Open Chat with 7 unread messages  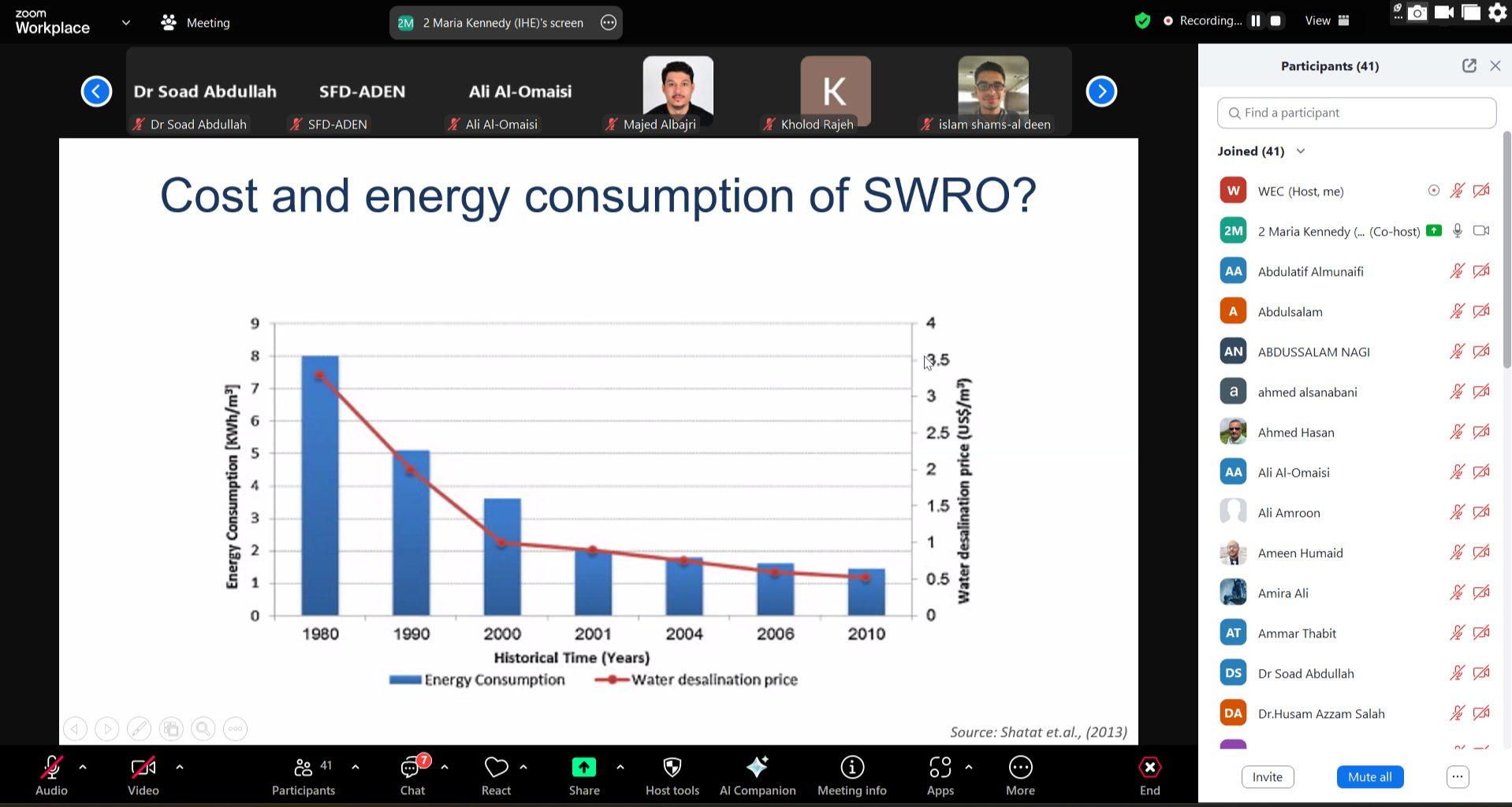coord(412,768)
